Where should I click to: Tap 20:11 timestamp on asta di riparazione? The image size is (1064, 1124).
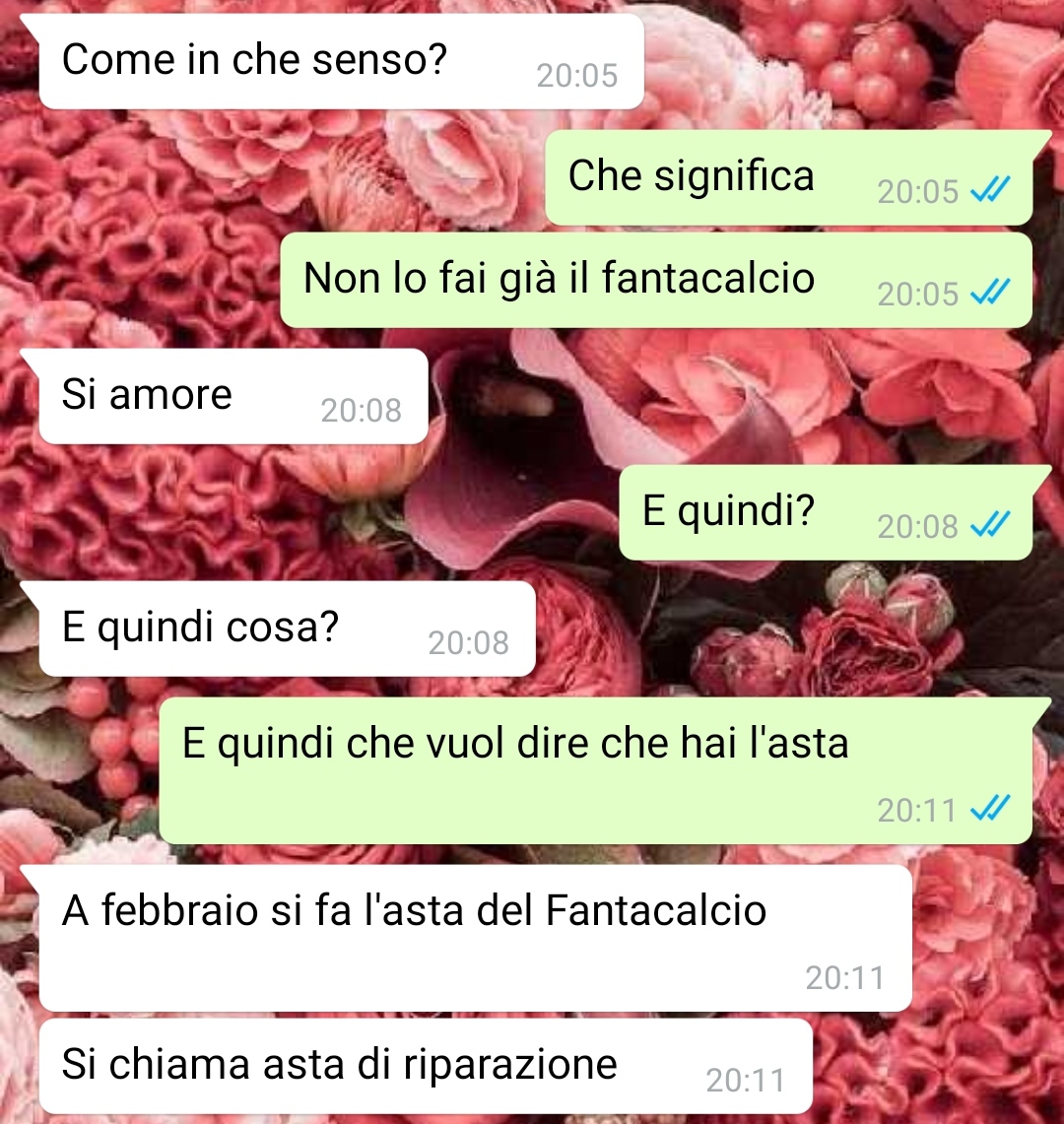click(746, 1081)
